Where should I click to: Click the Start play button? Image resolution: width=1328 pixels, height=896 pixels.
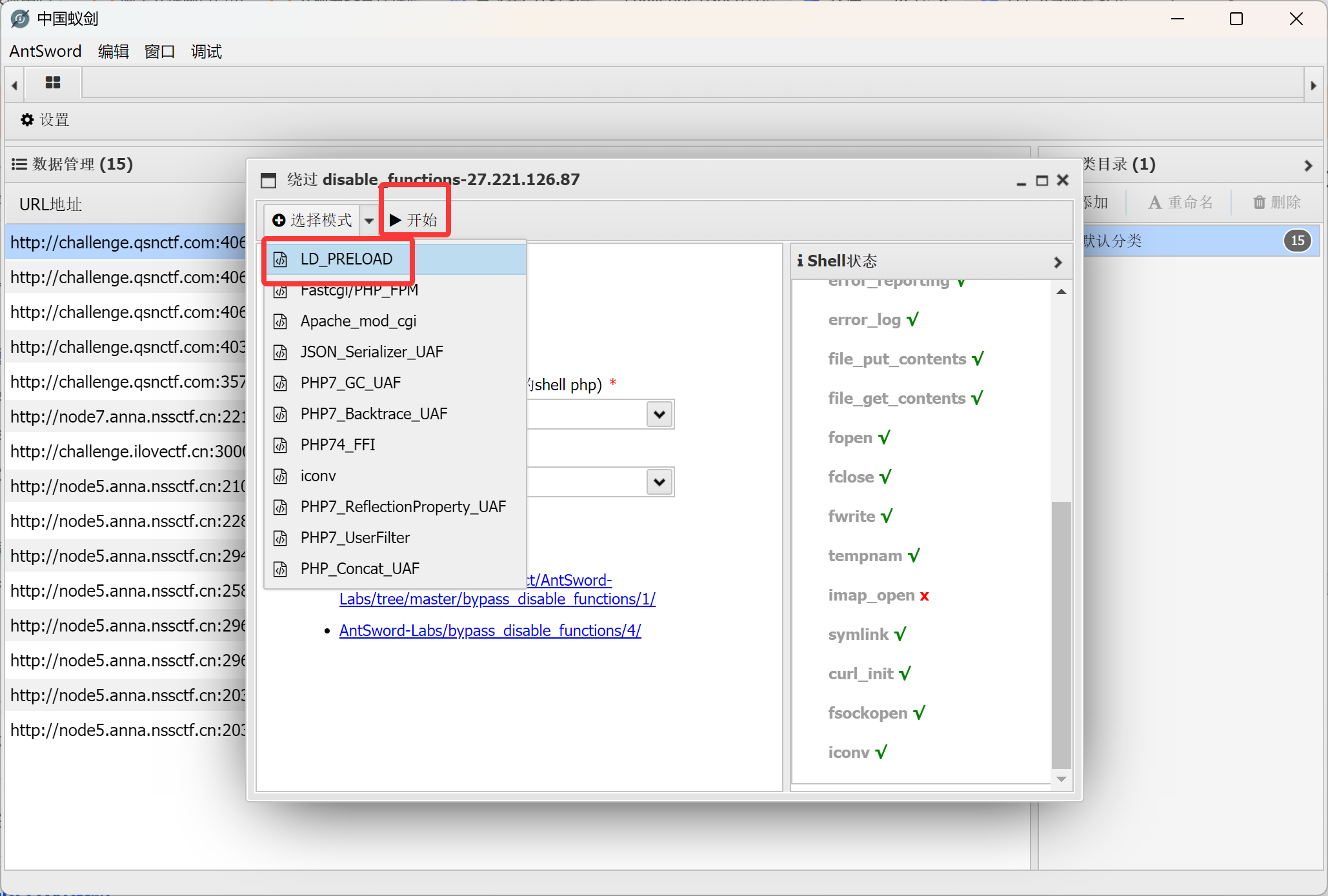pos(414,220)
